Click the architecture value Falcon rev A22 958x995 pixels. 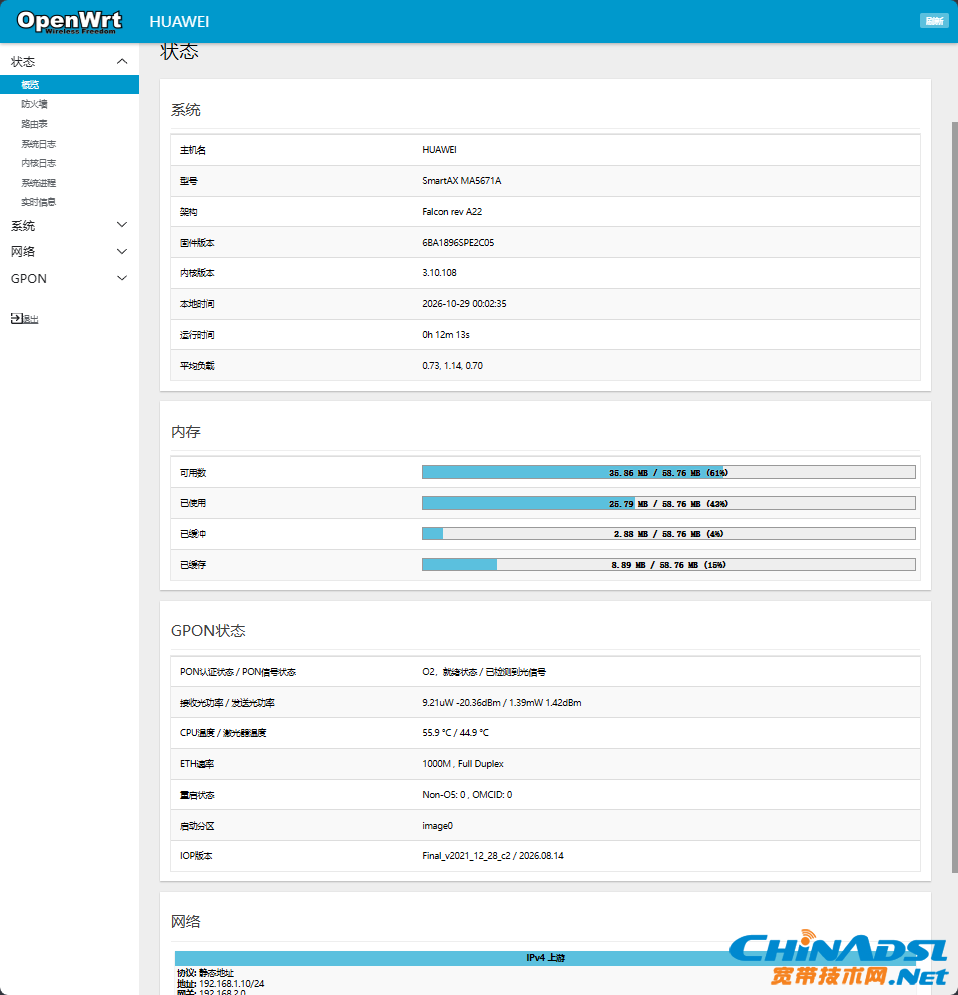pos(452,212)
